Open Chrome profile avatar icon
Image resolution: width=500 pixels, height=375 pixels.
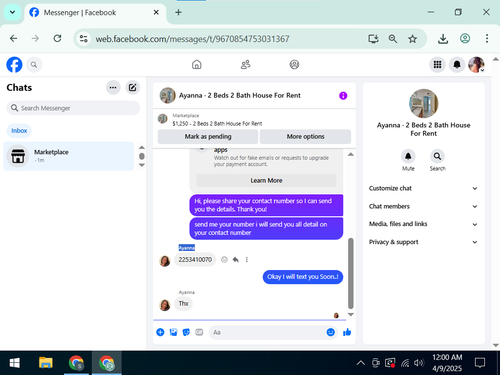coord(465,39)
